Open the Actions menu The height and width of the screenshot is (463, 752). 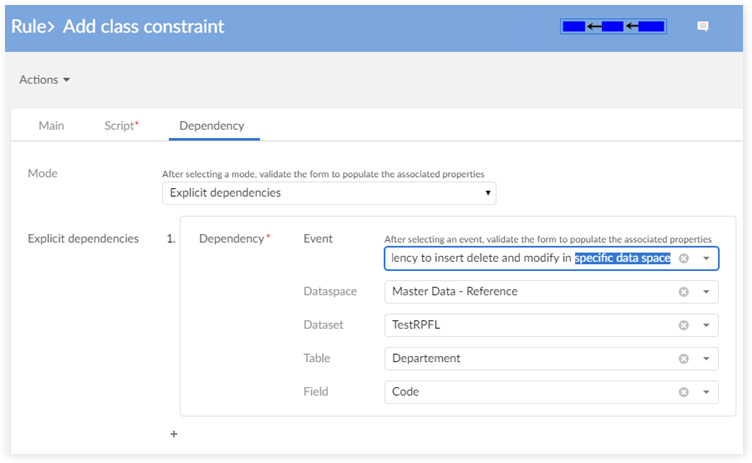[45, 80]
